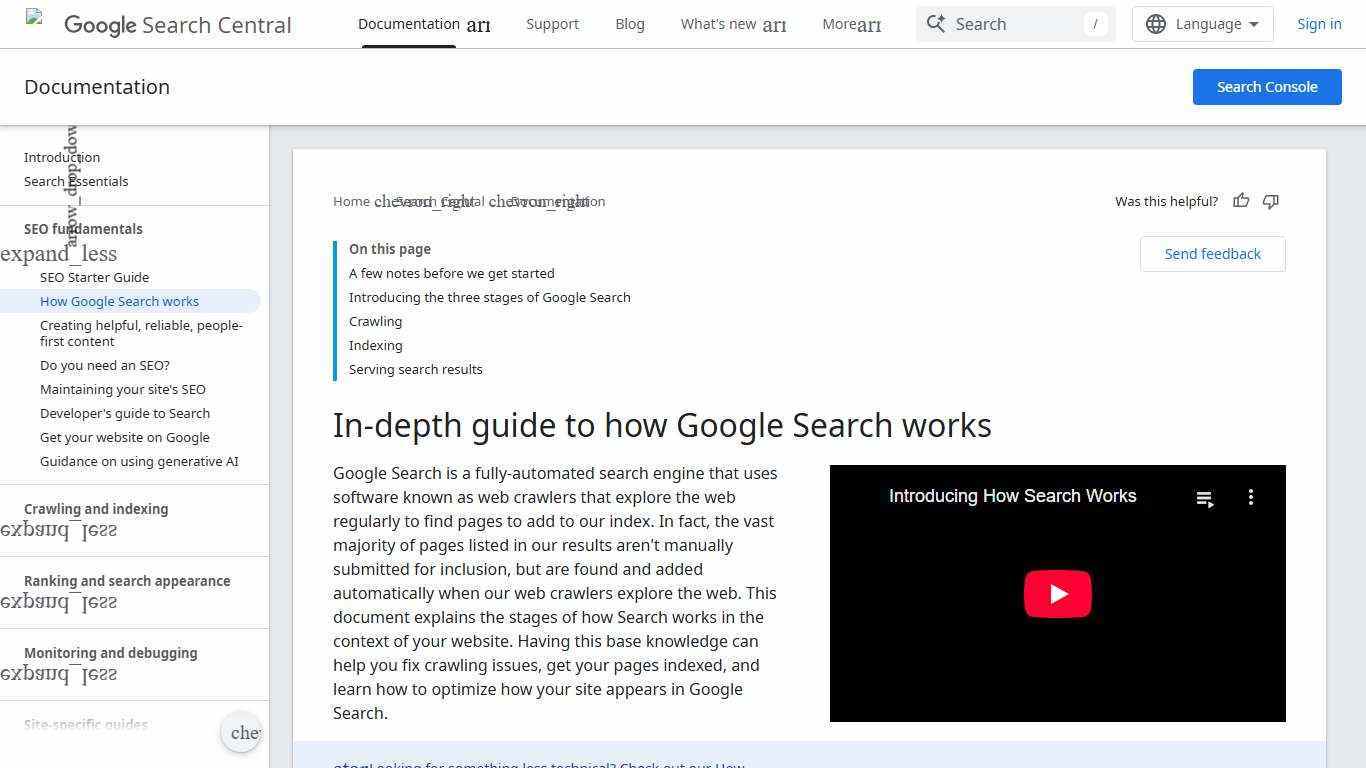
Task: Open the video playlist icon
Action: click(x=1204, y=497)
